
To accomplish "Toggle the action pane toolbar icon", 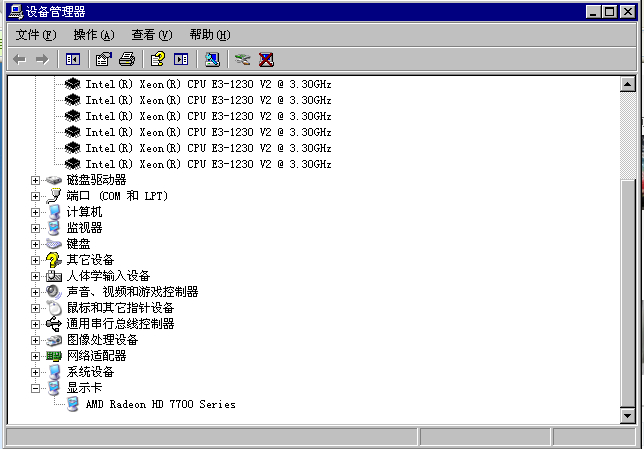I will click(181, 60).
